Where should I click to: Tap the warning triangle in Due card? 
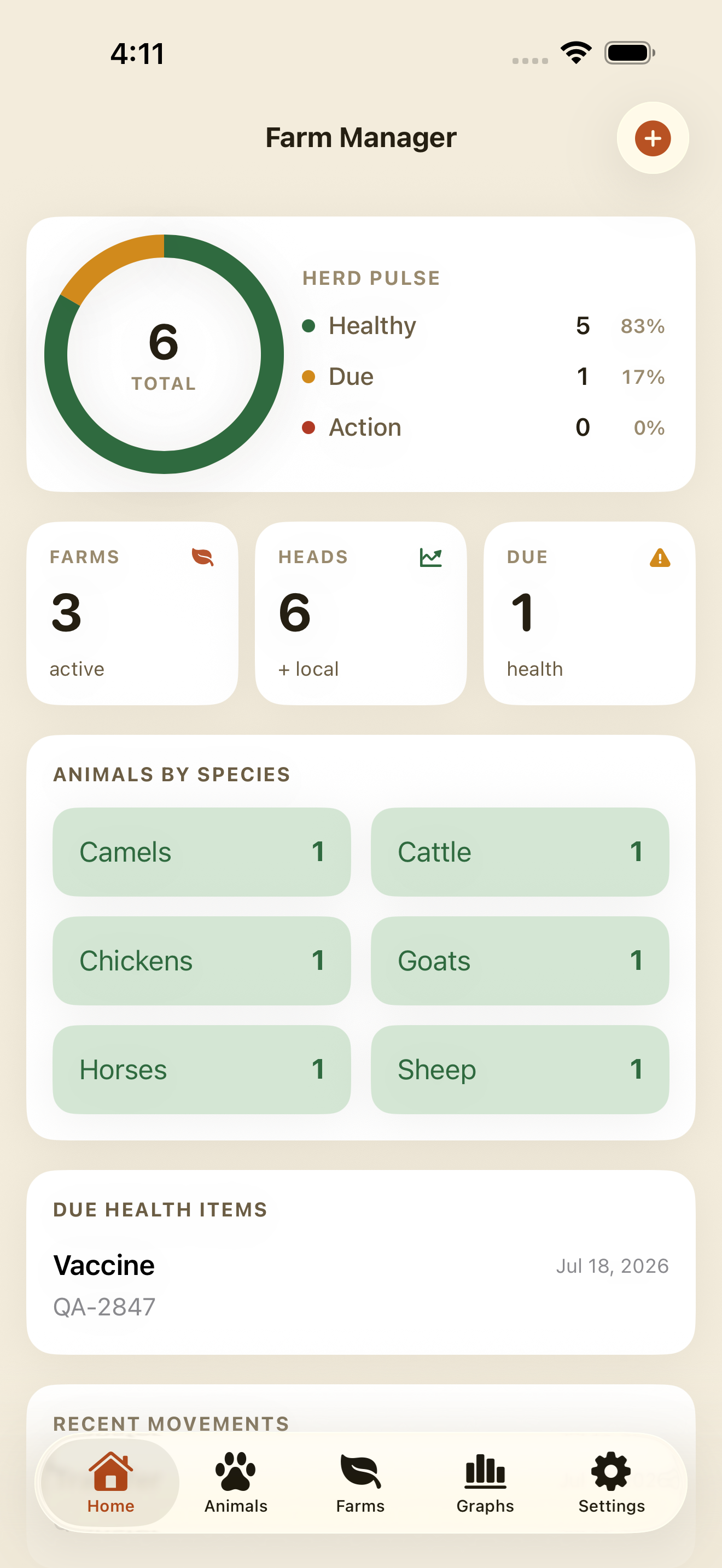tap(660, 557)
